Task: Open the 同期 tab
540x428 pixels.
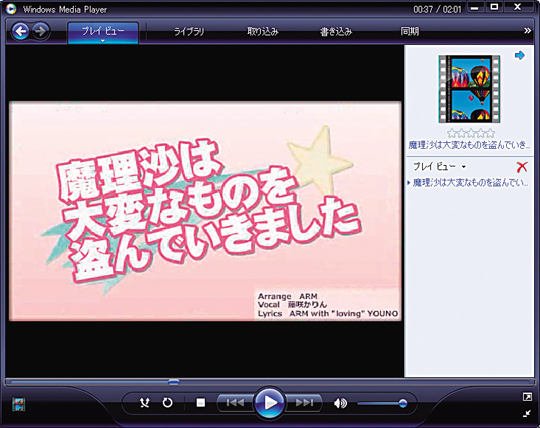Action: coord(409,32)
